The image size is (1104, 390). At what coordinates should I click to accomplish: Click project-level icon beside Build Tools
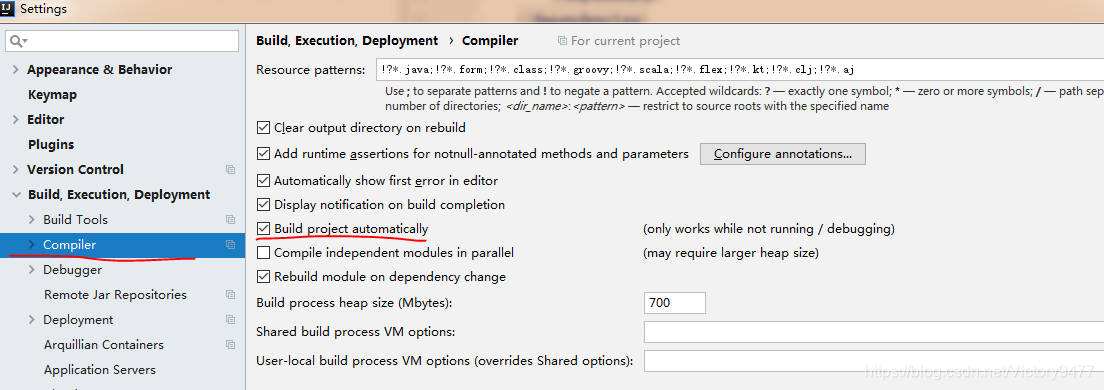click(x=230, y=220)
